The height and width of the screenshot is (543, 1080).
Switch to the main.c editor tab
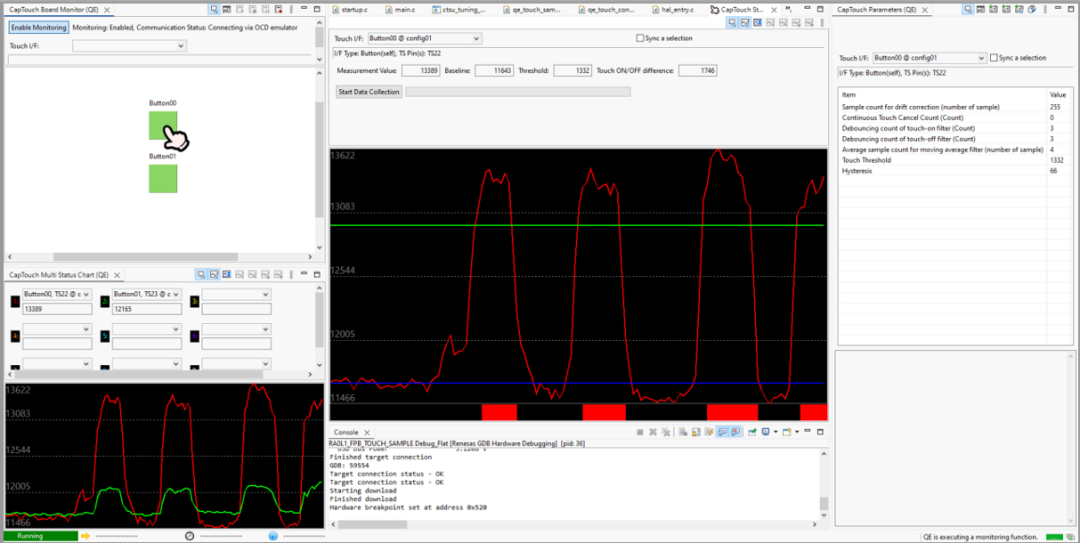click(405, 9)
